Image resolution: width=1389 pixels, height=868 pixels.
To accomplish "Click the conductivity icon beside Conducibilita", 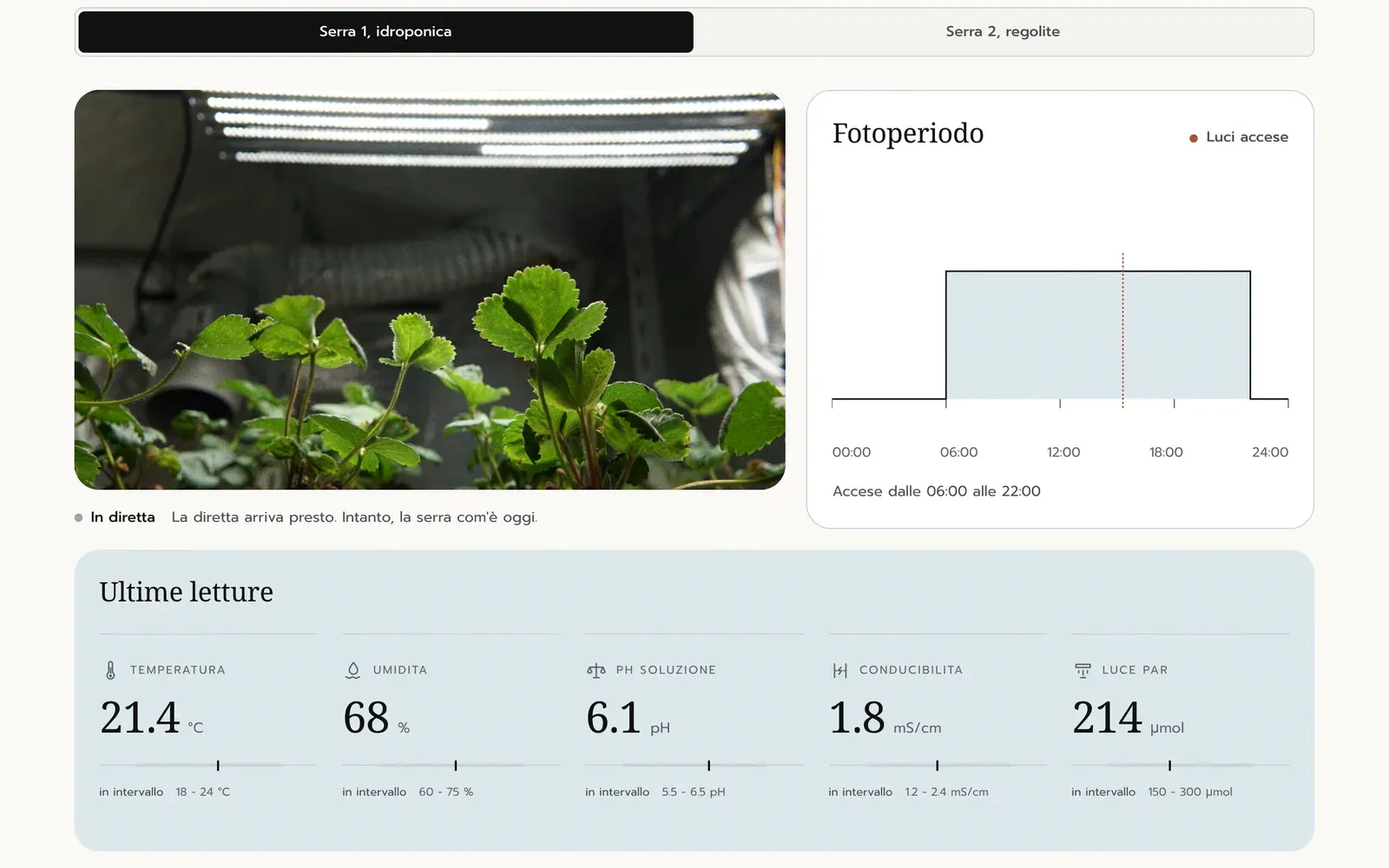I will point(839,670).
